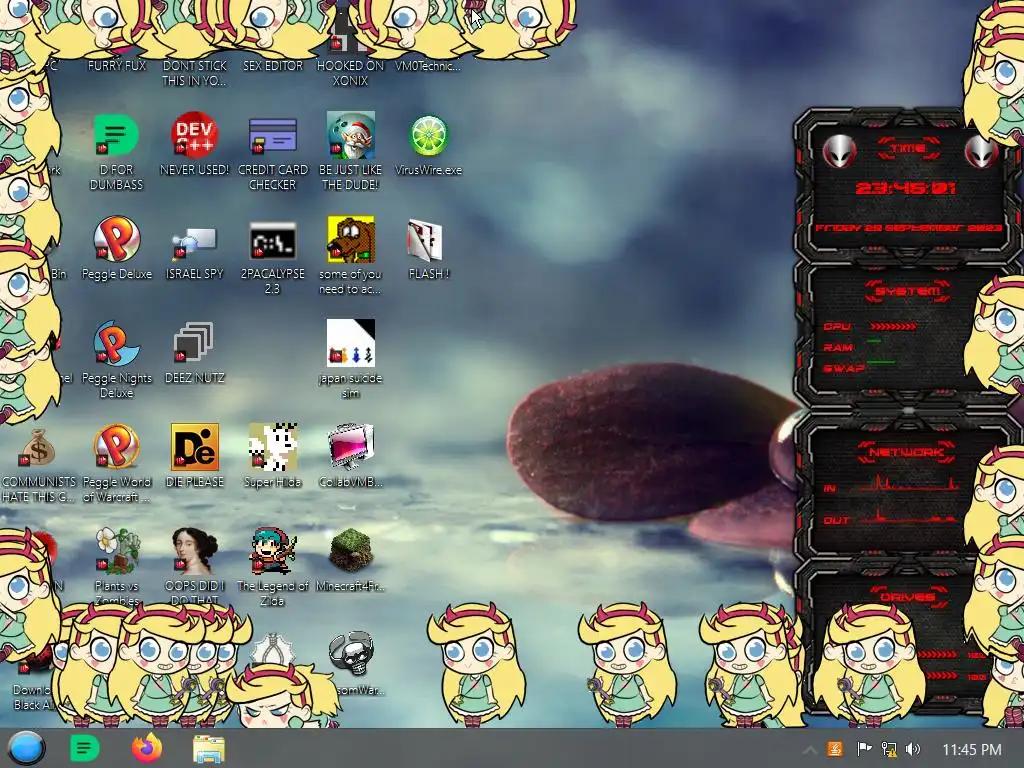Select the VM0Technic... icon label
This screenshot has height=768, width=1024.
point(428,66)
